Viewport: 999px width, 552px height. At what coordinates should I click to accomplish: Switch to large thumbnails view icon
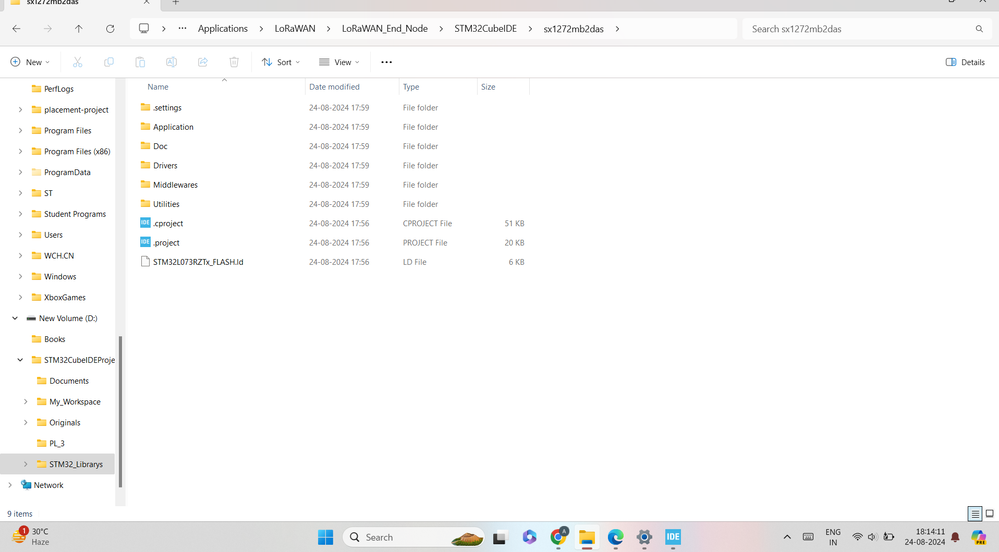coord(989,513)
